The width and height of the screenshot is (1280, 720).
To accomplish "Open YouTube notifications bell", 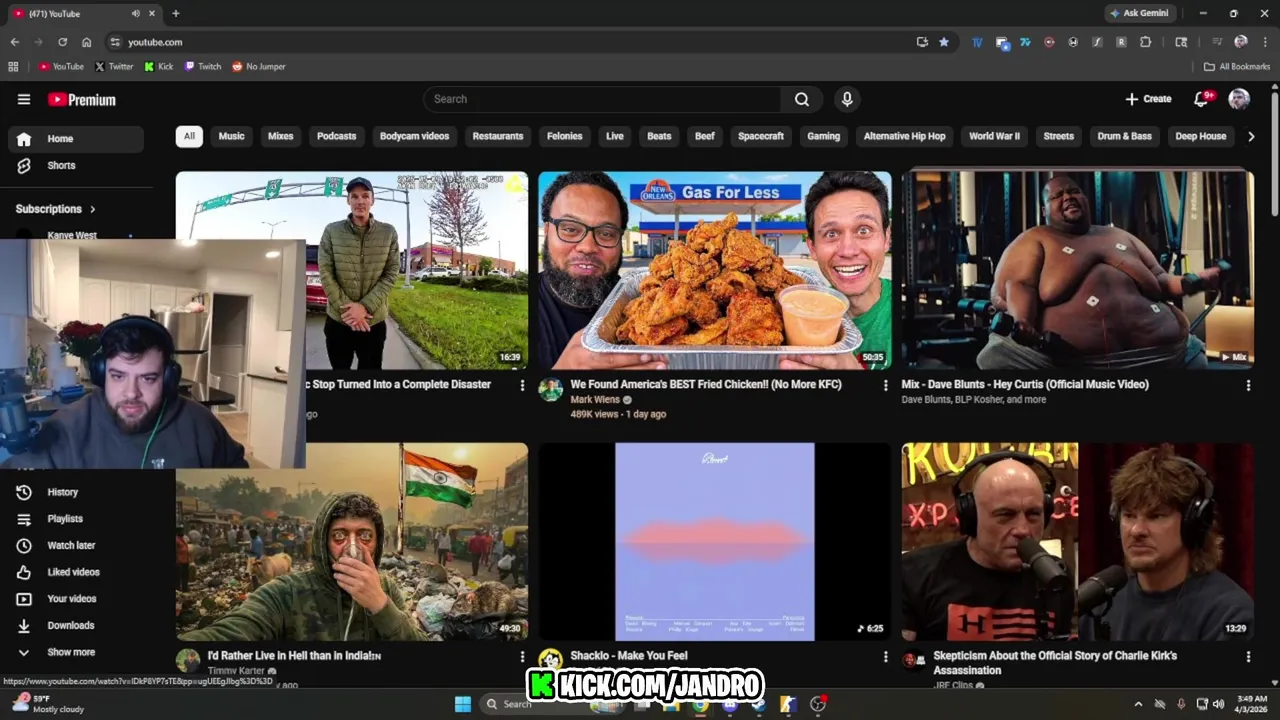I will (x=1201, y=99).
